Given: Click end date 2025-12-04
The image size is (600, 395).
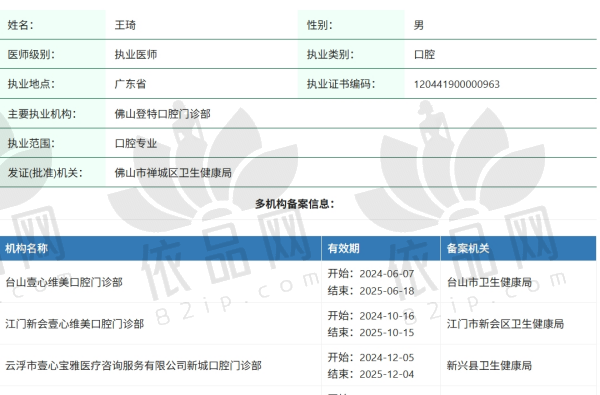Looking at the screenshot, I should pyautogui.click(x=386, y=375).
